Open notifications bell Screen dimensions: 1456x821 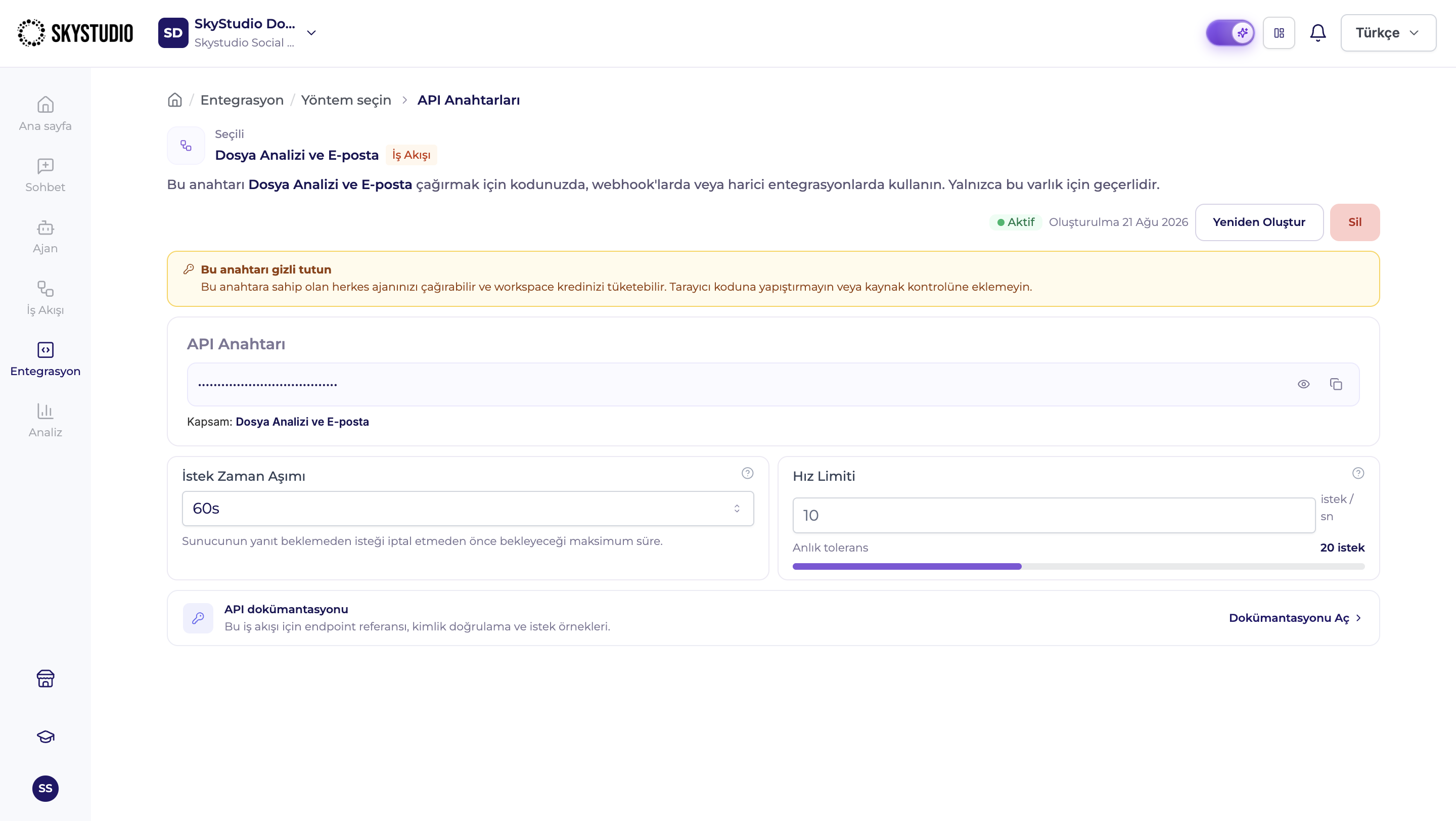click(x=1317, y=33)
